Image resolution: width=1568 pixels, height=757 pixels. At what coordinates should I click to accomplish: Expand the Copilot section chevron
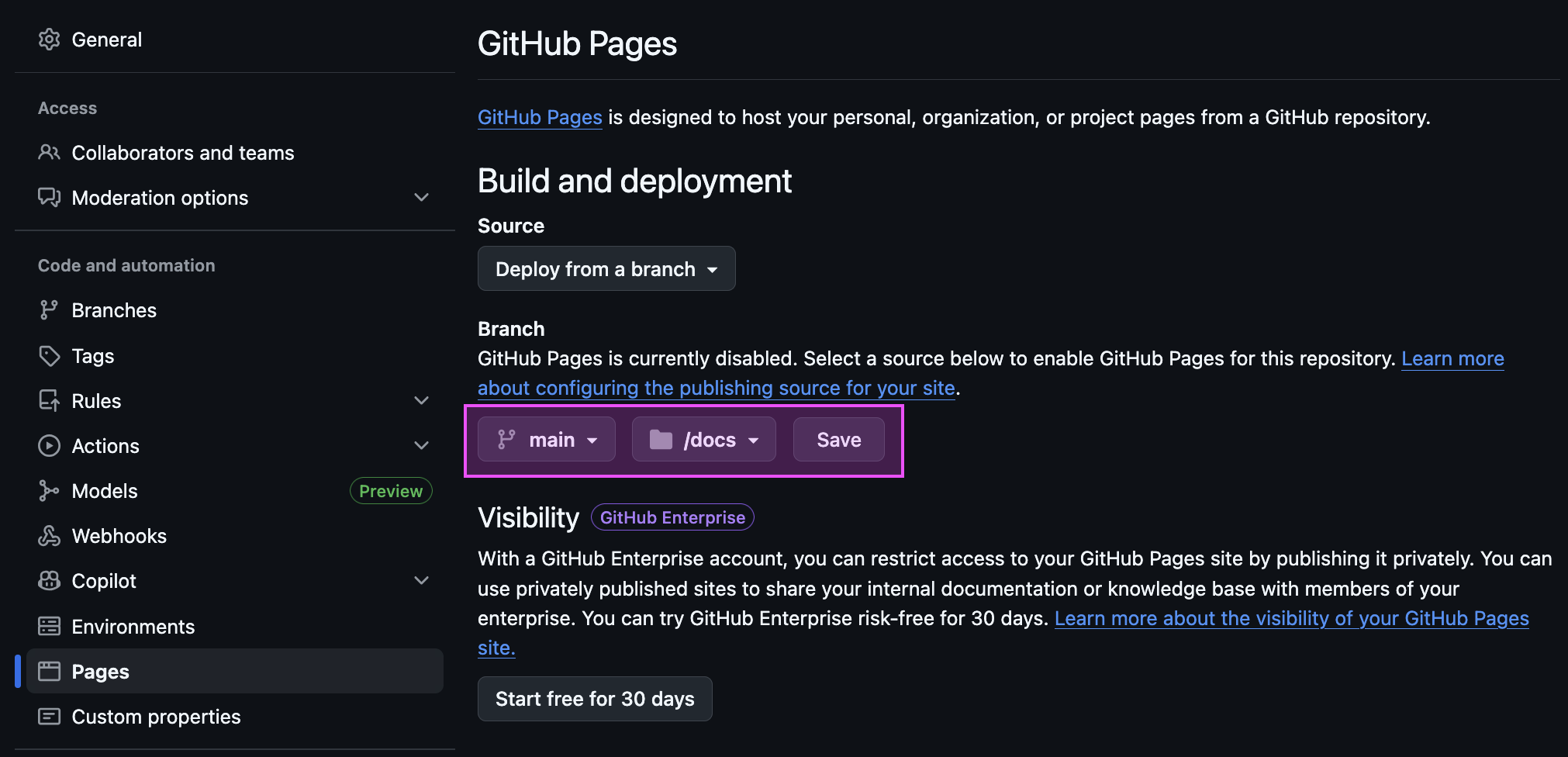click(x=421, y=581)
